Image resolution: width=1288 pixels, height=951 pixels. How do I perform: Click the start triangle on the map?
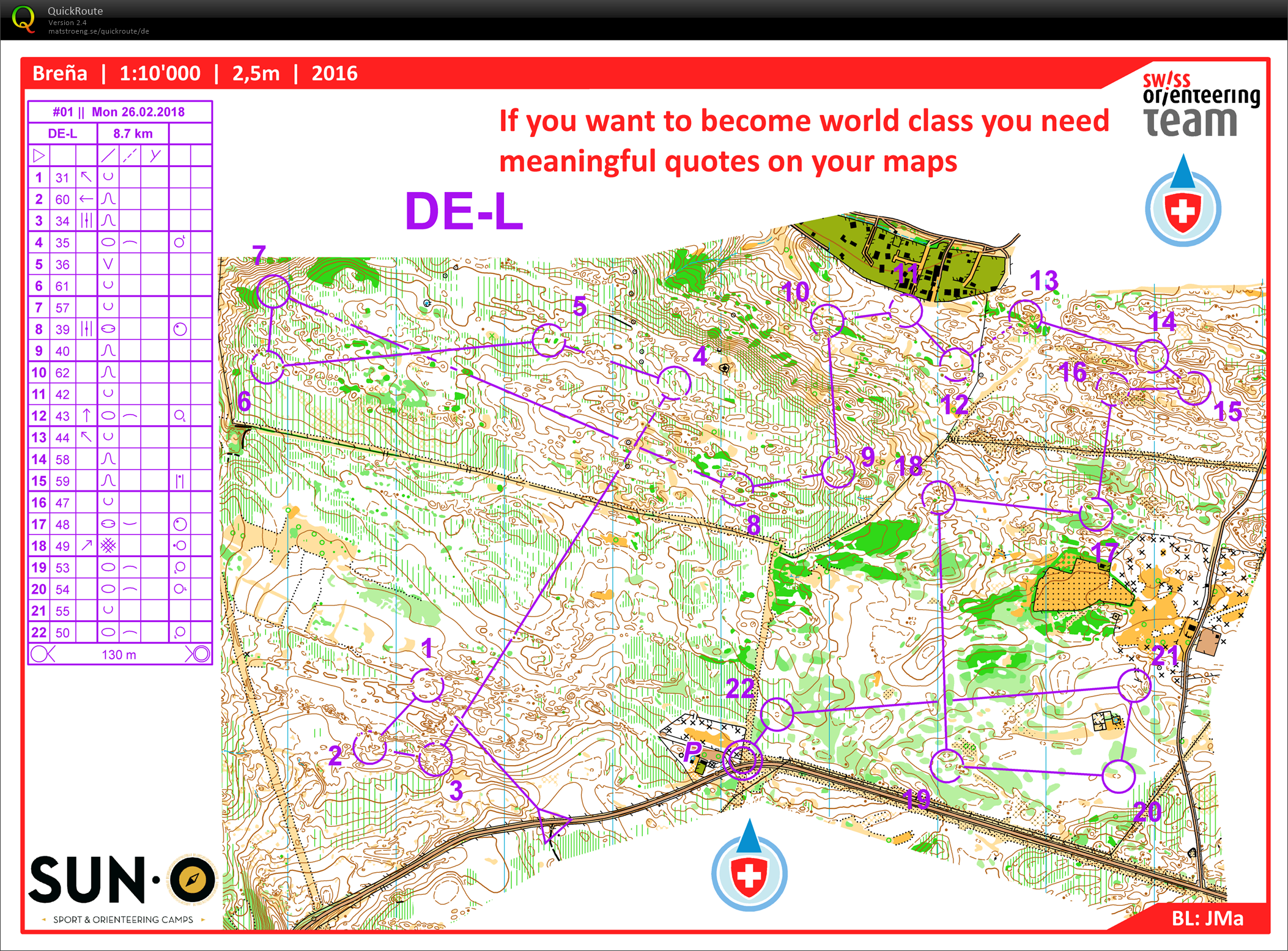[x=552, y=823]
